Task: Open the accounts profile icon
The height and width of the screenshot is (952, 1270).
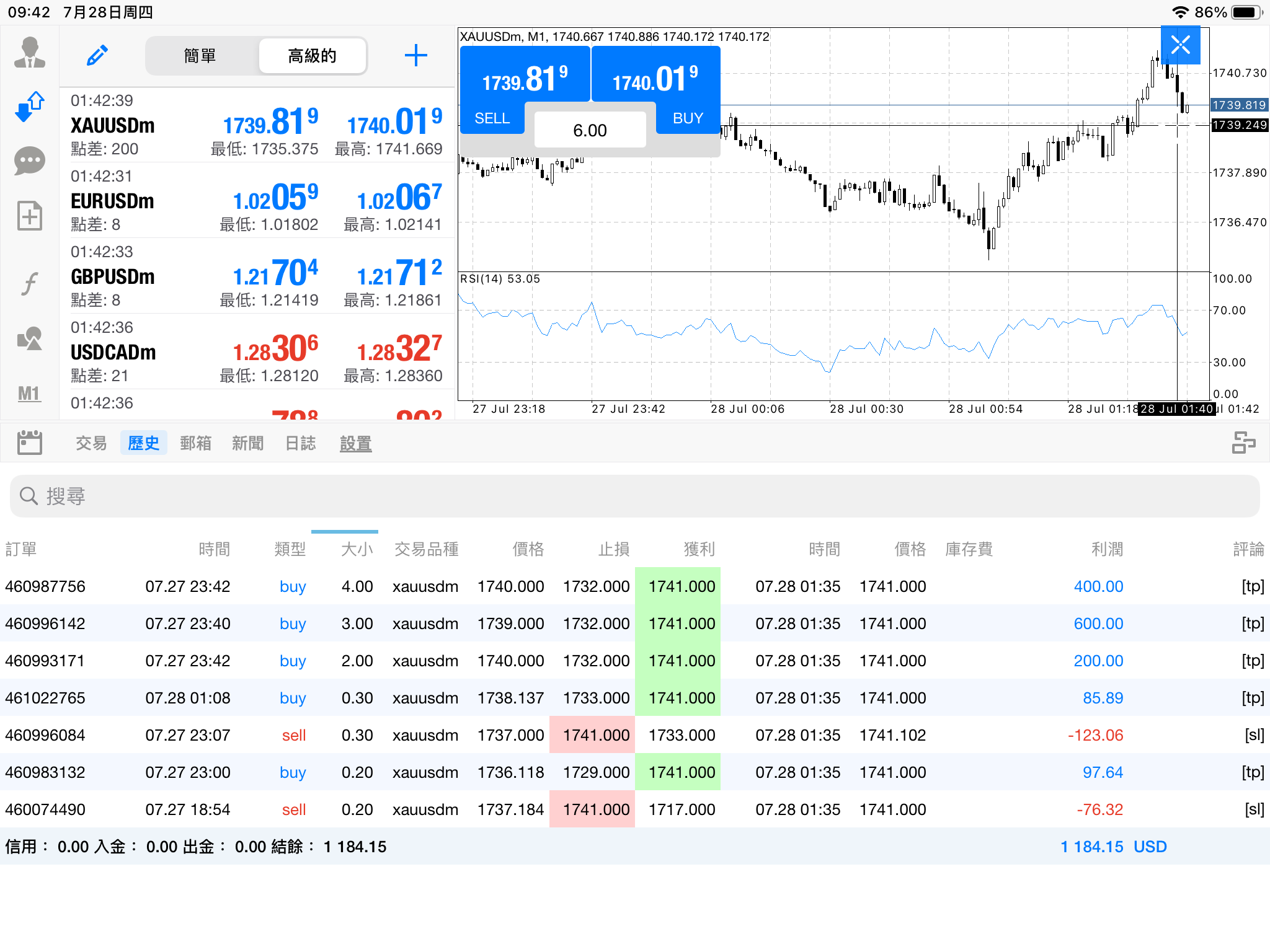Action: pyautogui.click(x=29, y=53)
